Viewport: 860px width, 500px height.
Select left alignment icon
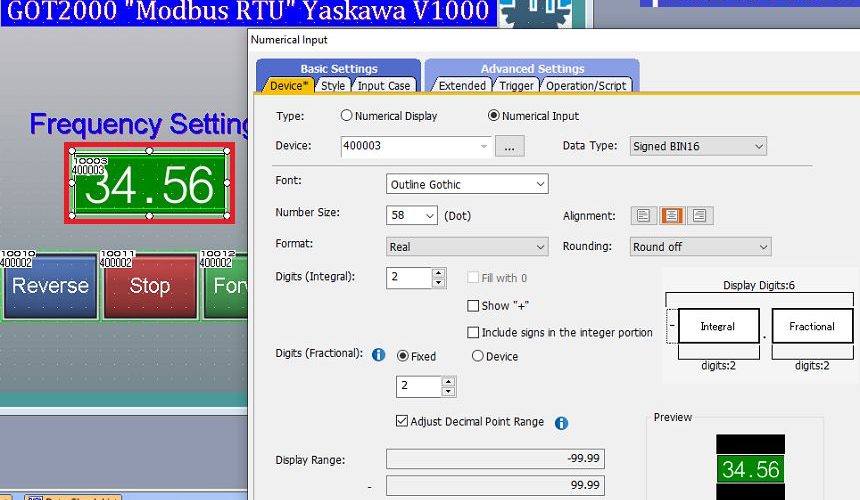[x=644, y=215]
